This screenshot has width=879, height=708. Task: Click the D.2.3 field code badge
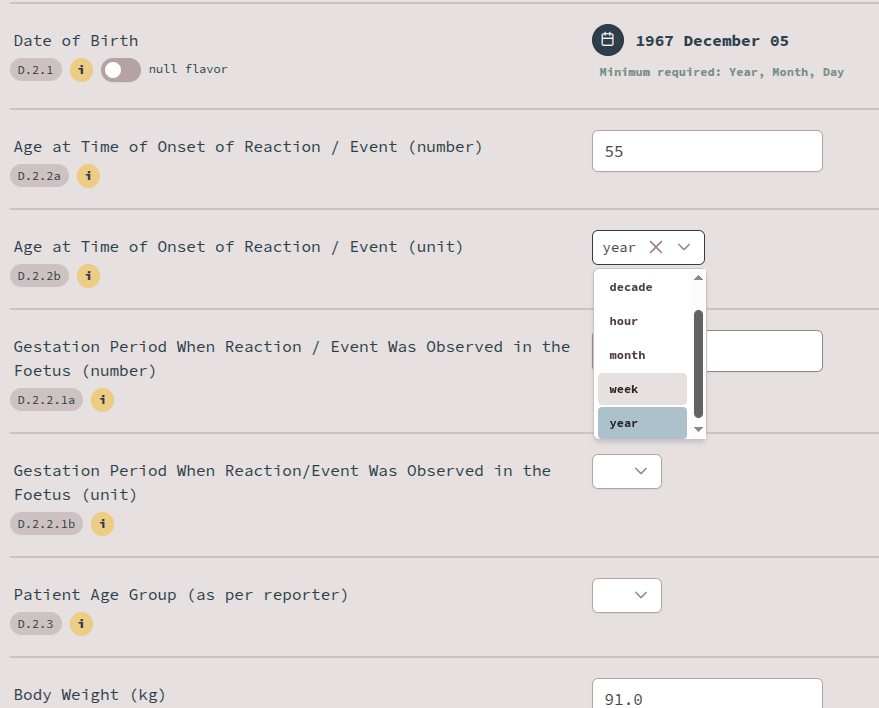pos(36,623)
